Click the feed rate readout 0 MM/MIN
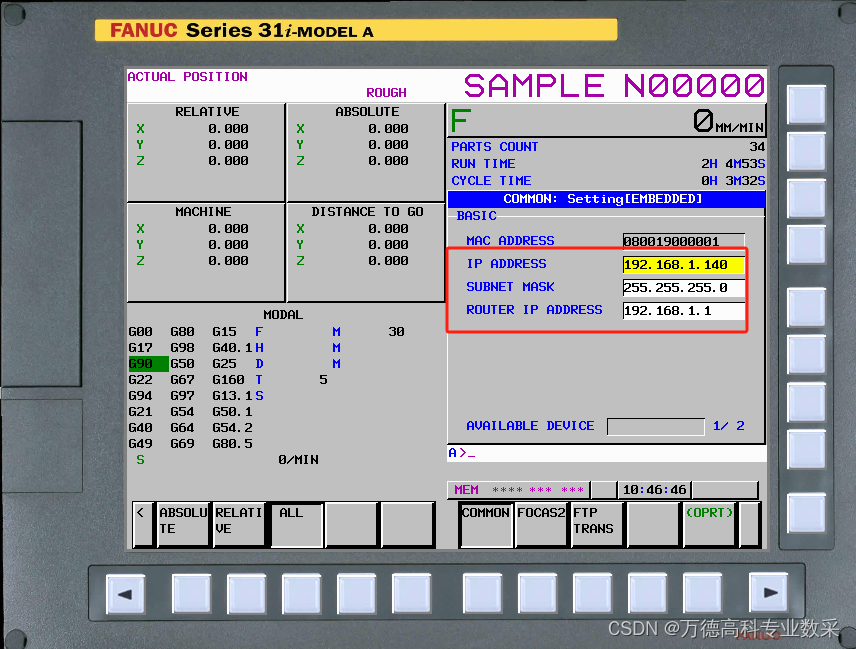The height and width of the screenshot is (649, 856). 728,121
